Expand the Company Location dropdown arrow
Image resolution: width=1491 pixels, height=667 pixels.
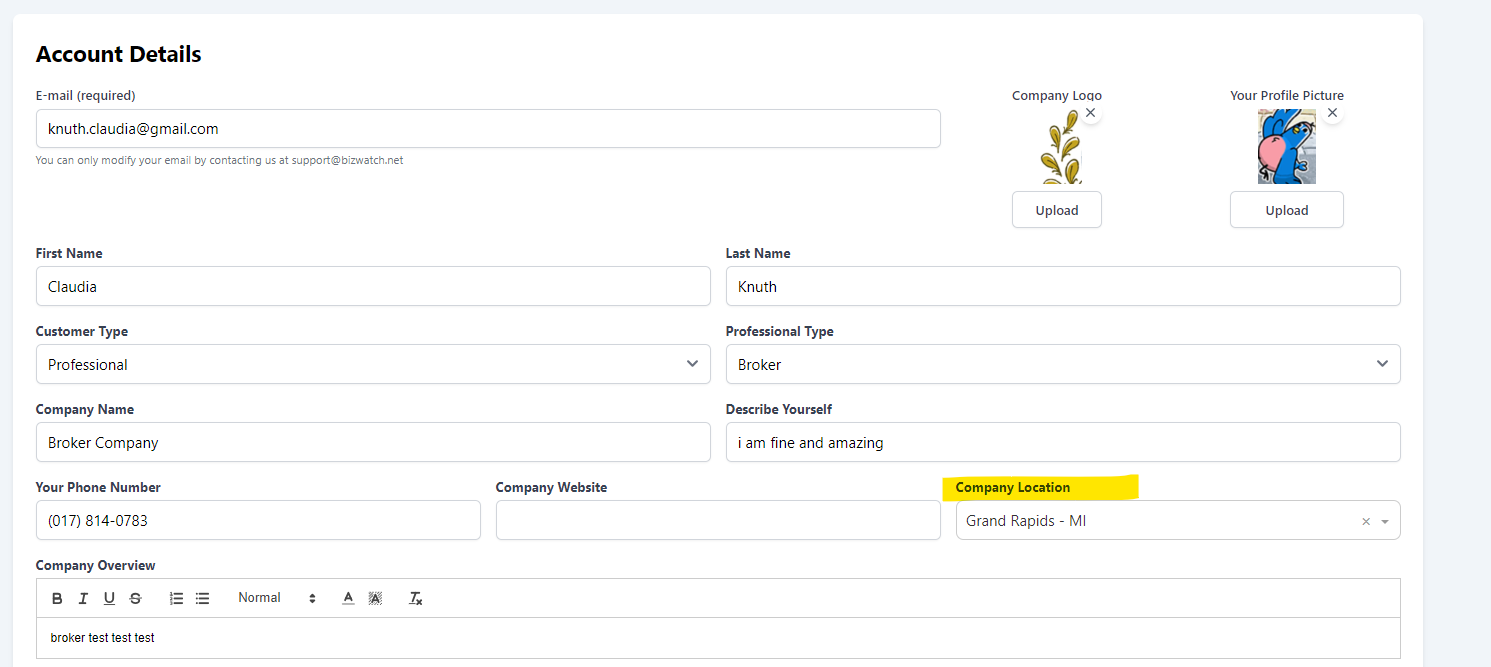(1385, 521)
